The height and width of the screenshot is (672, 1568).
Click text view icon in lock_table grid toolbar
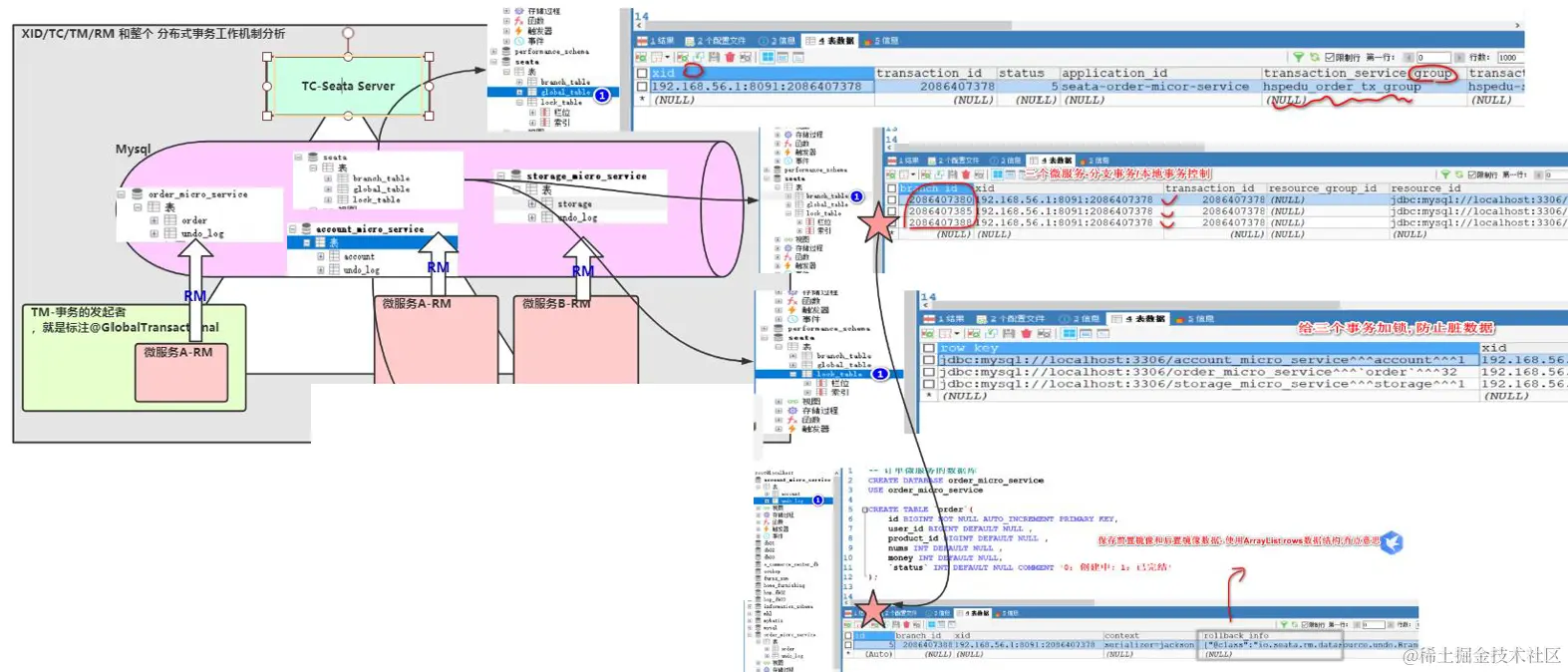point(1102,333)
